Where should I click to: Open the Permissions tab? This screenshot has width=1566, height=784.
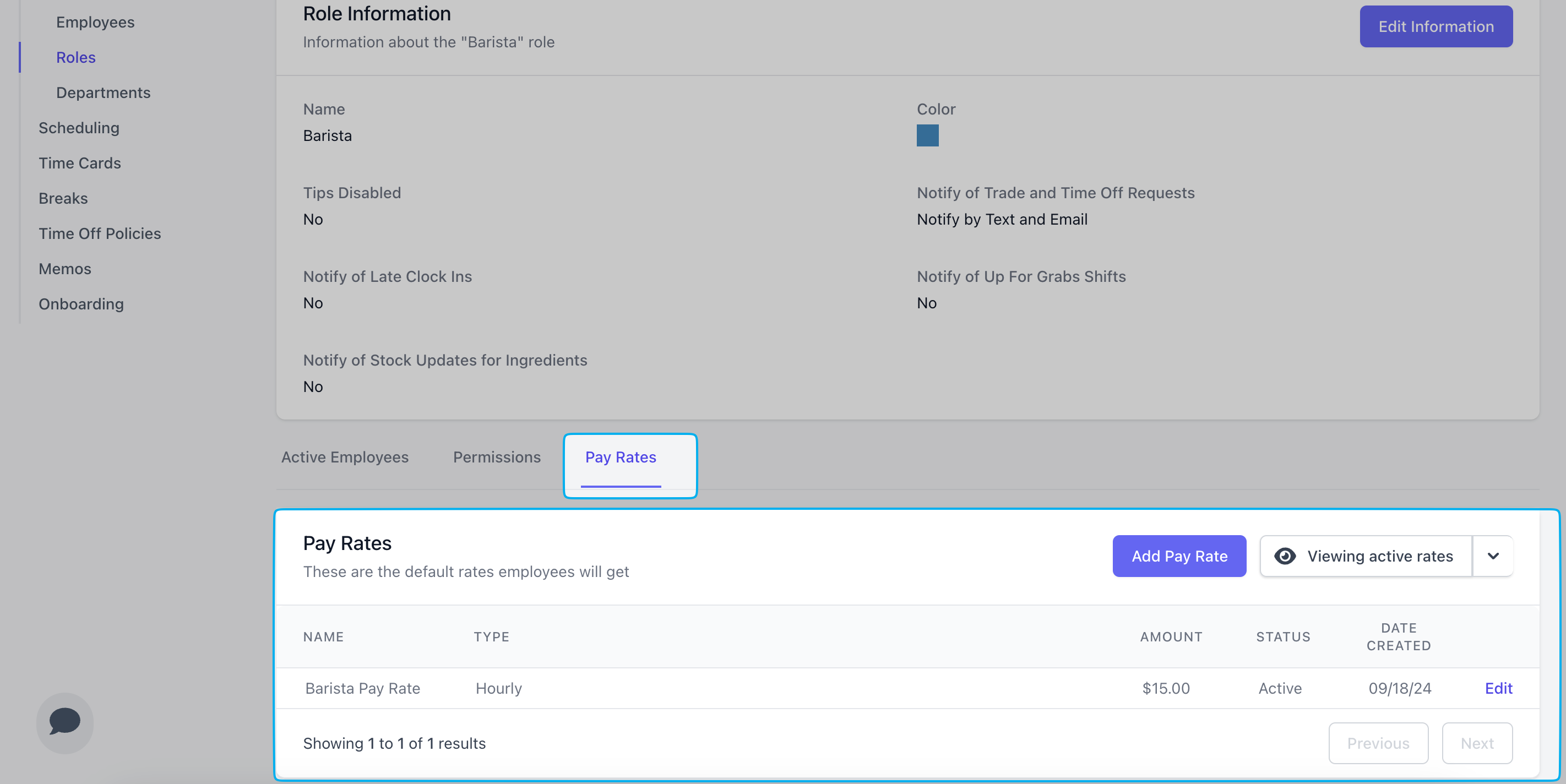point(497,457)
